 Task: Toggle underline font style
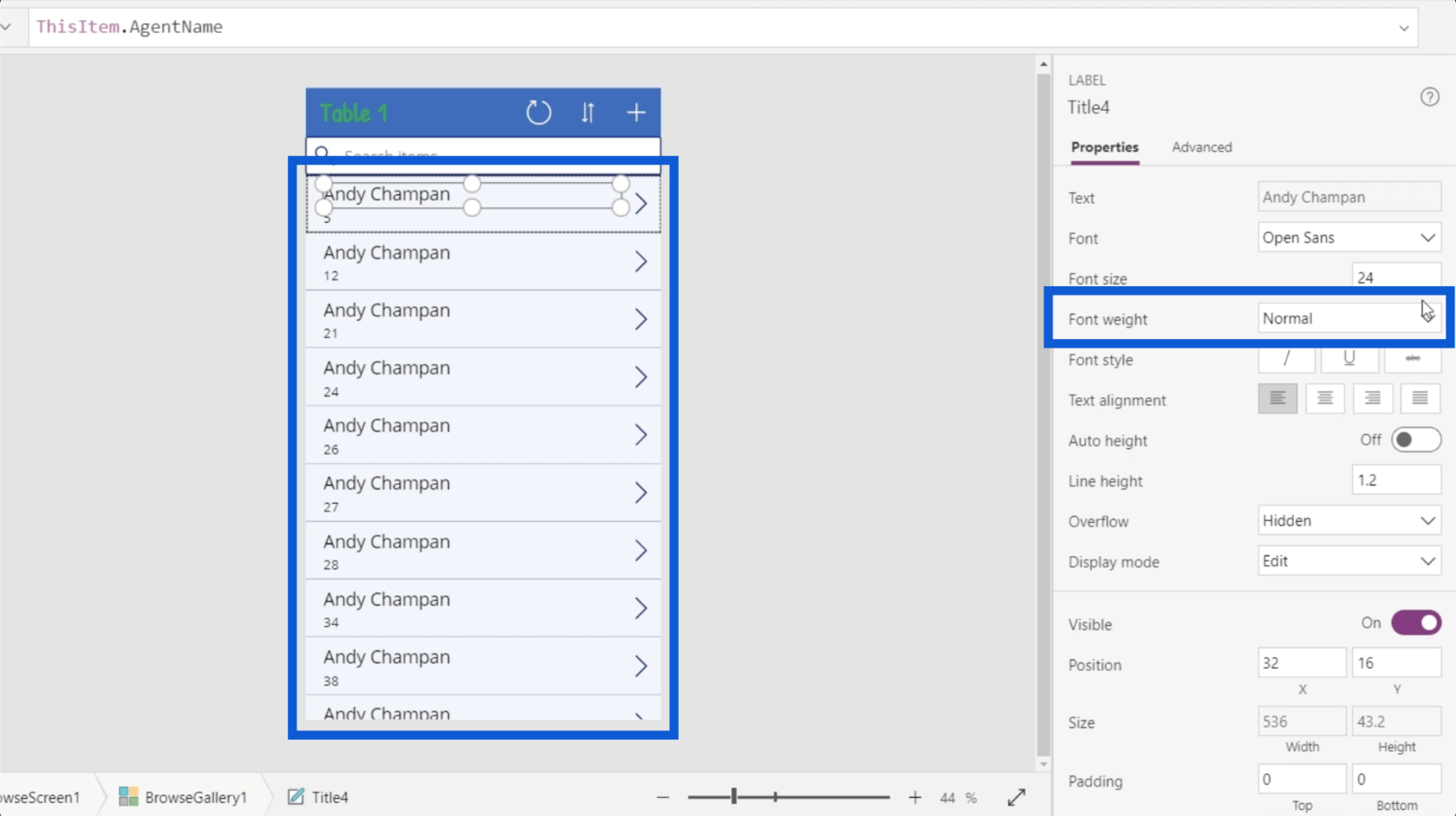click(1349, 358)
